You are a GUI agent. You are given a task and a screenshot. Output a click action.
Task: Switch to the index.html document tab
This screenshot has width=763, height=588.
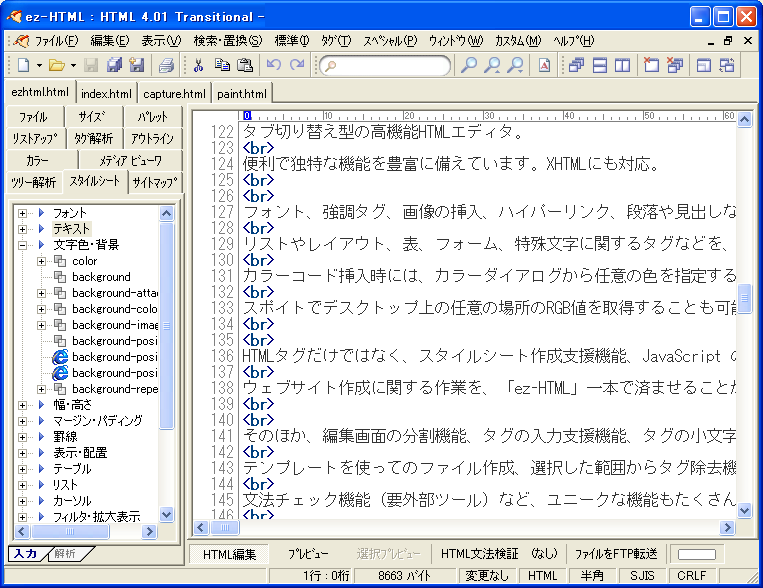106,93
